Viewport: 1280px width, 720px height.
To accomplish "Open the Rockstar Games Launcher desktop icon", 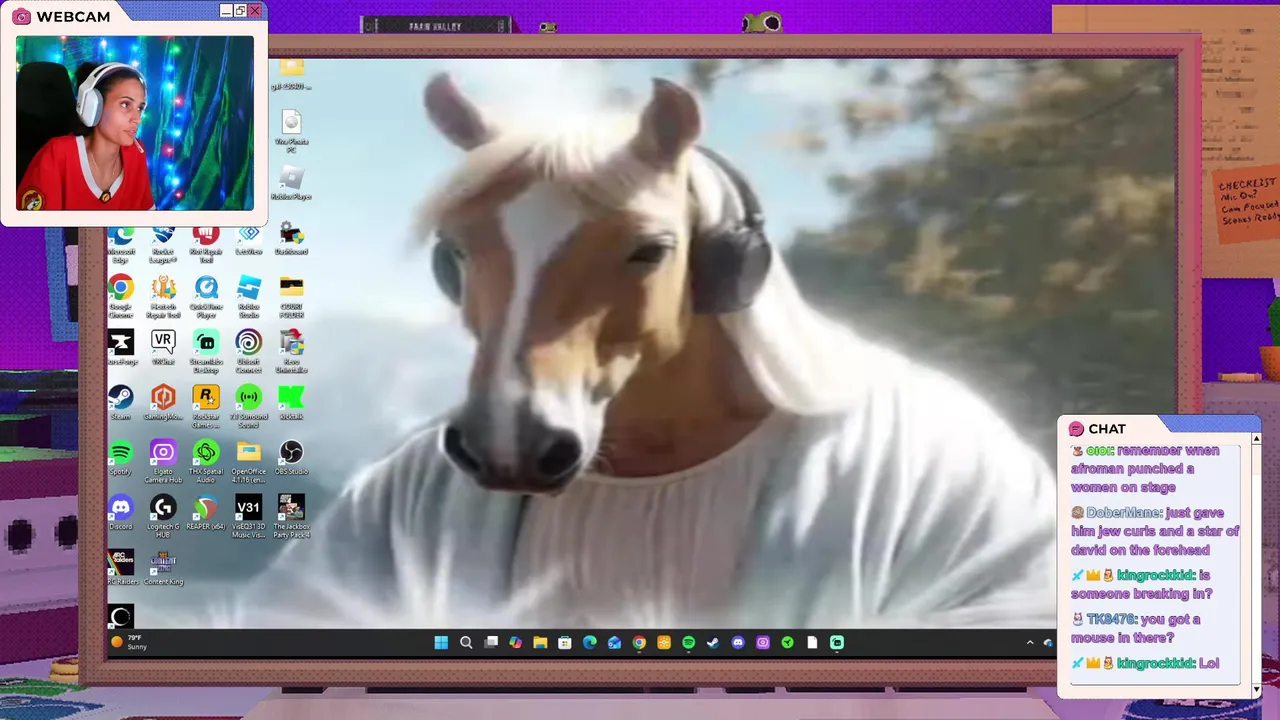I will (x=206, y=406).
